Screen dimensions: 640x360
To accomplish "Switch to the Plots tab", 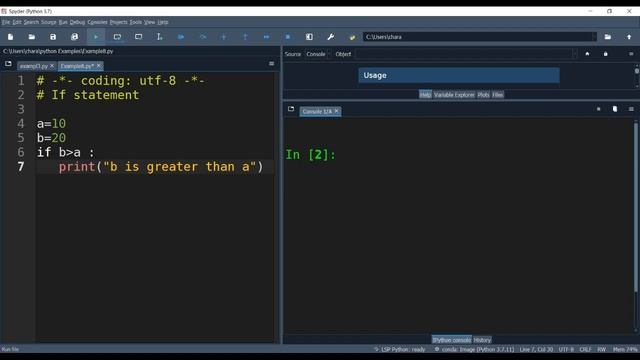I will (x=483, y=95).
